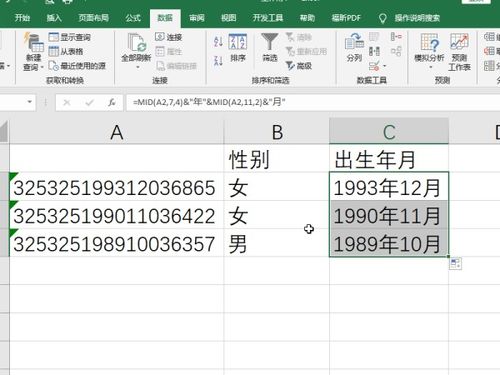Switch to the 开始 (Home) tab

tap(22, 18)
